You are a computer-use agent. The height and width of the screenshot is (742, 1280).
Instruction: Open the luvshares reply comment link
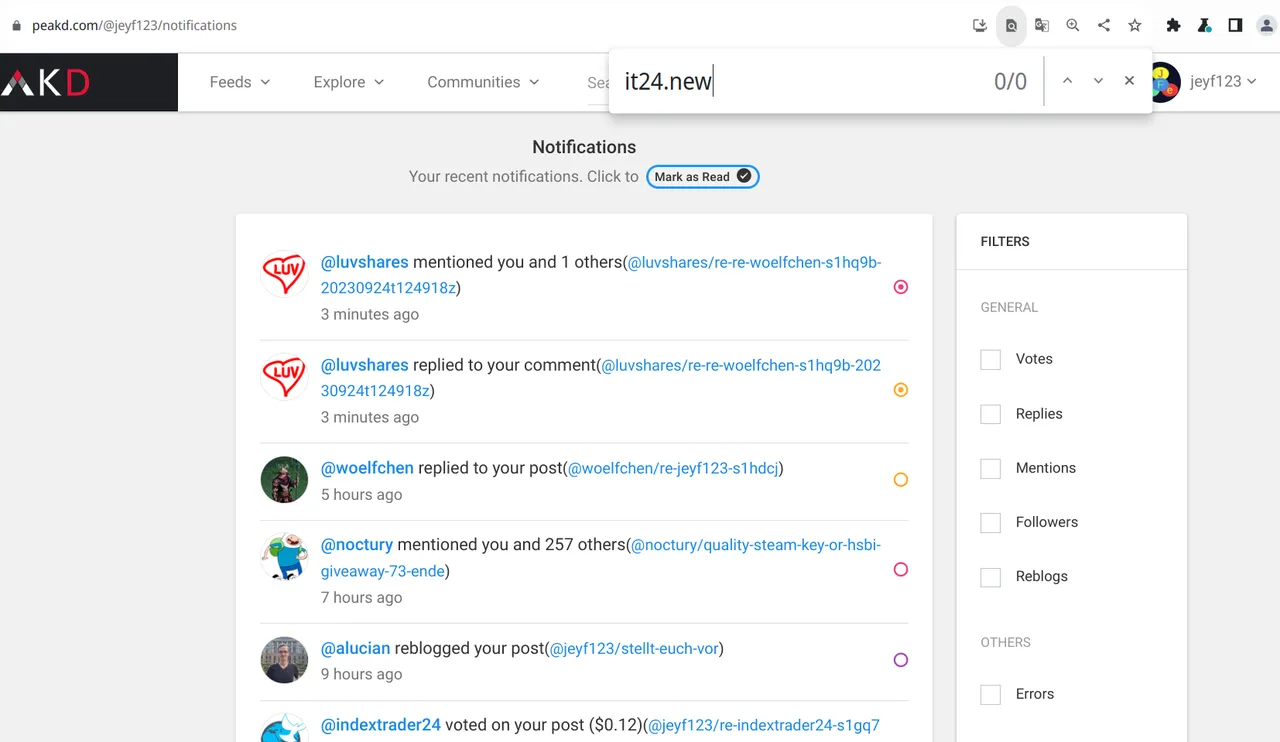coord(601,378)
